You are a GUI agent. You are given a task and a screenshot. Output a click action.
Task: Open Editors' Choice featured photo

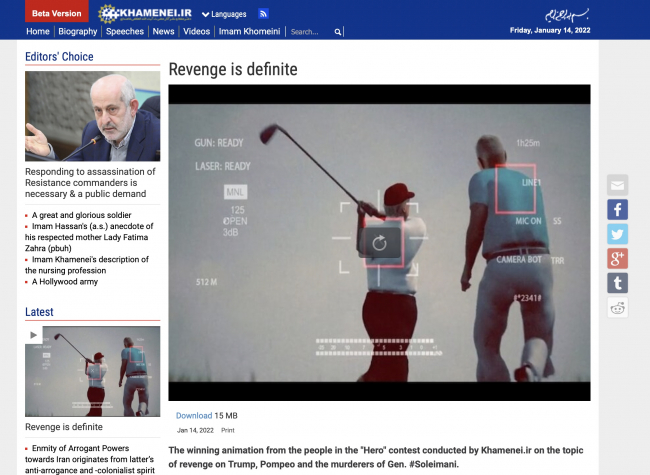tap(92, 116)
